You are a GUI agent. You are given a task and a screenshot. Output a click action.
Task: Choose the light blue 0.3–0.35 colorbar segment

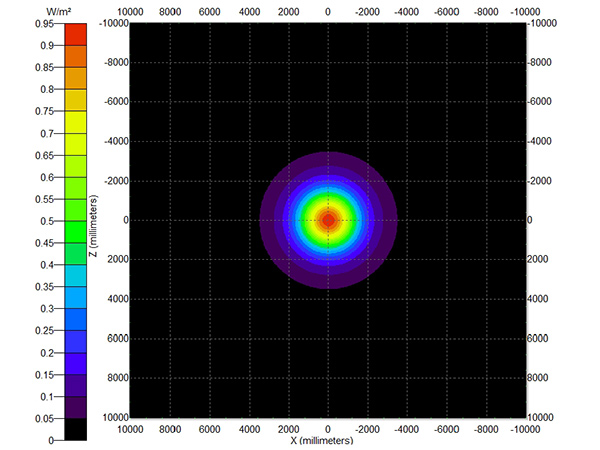click(x=76, y=298)
